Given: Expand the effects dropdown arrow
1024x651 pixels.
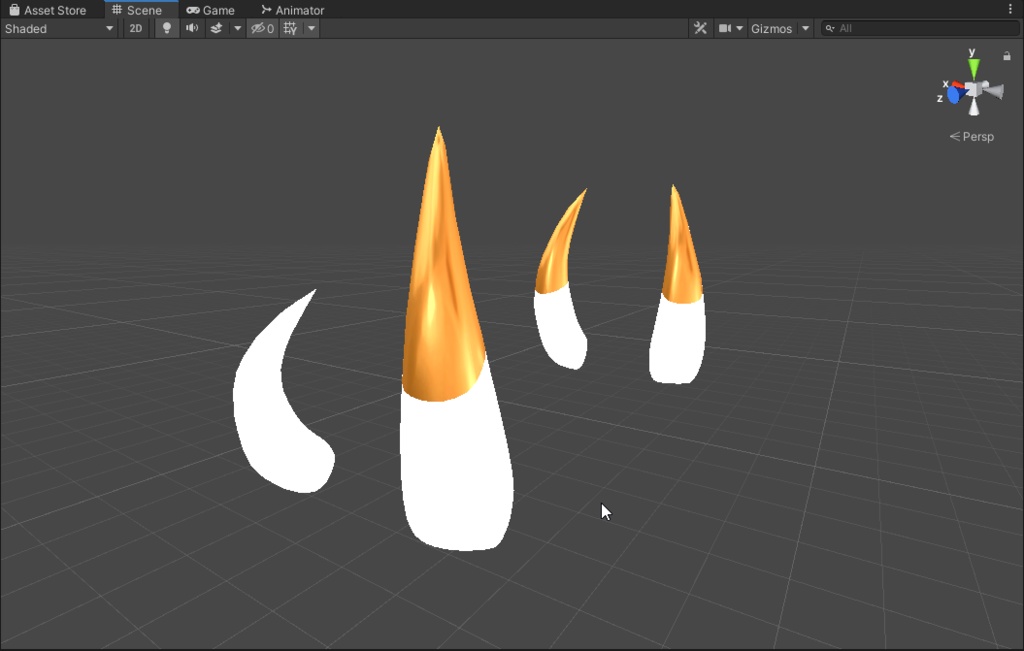Looking at the screenshot, I should click(x=237, y=28).
